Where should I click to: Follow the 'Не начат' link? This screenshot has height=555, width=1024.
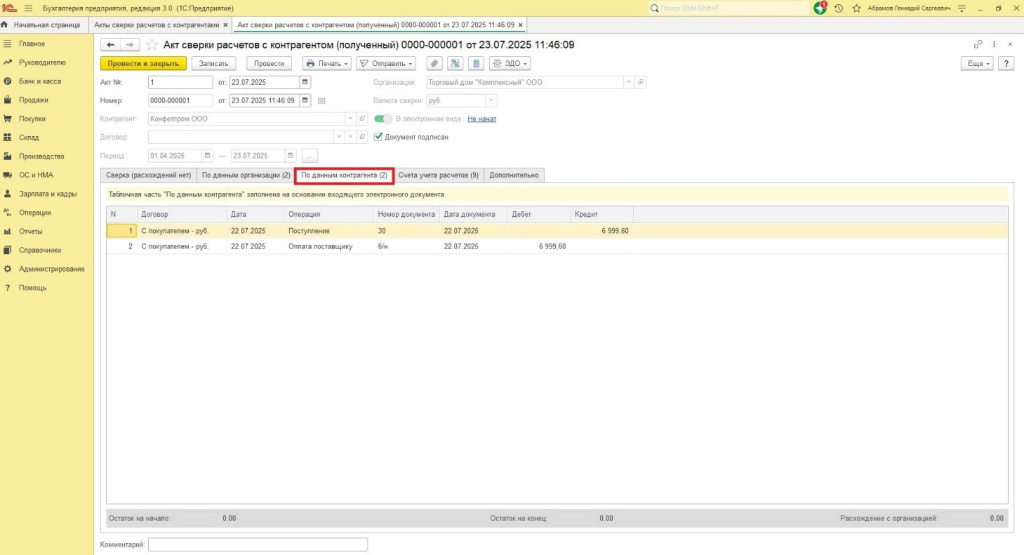(481, 119)
